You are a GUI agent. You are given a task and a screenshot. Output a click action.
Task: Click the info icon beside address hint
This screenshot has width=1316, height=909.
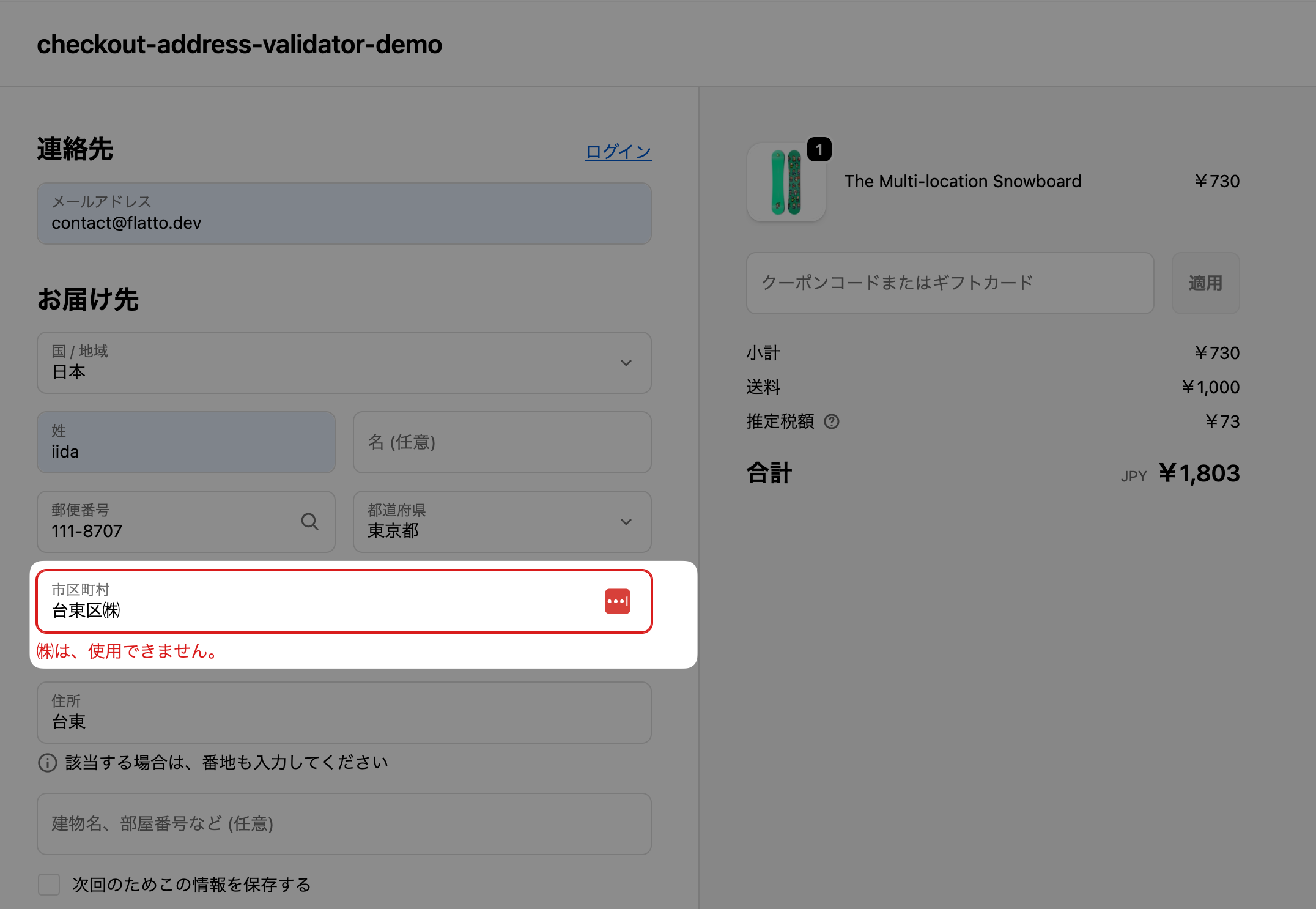point(48,763)
